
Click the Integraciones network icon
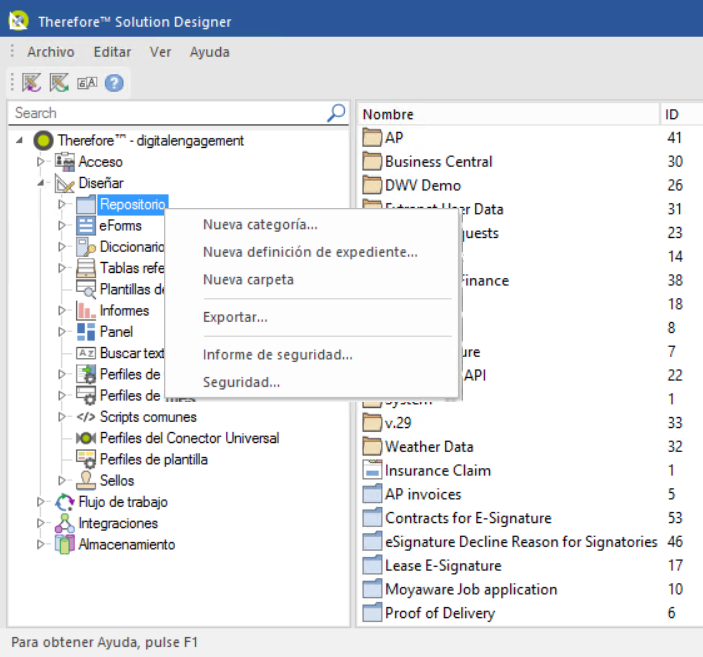pyautogui.click(x=65, y=523)
